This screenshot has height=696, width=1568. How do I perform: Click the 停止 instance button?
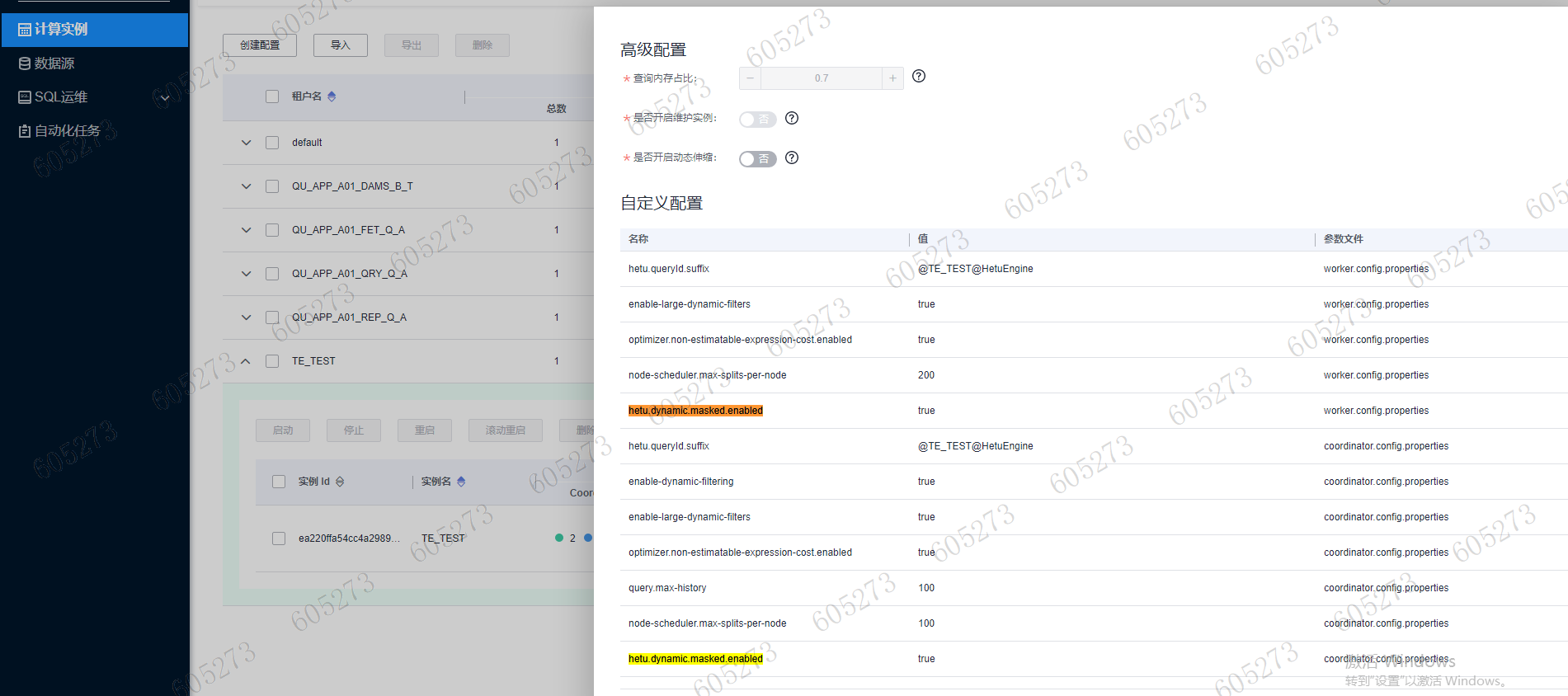(354, 430)
